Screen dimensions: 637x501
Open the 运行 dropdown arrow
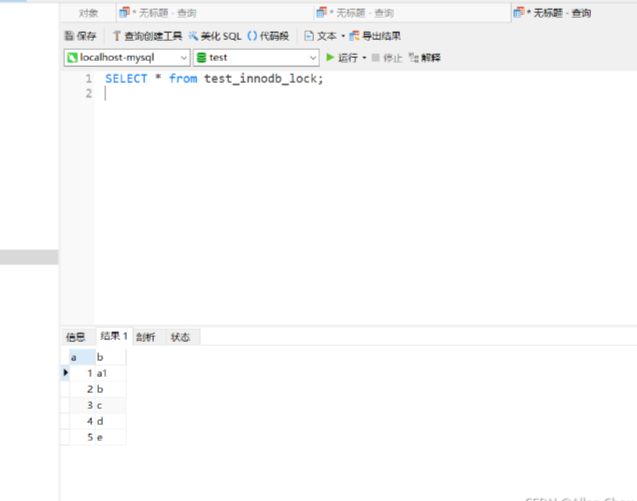tap(364, 58)
